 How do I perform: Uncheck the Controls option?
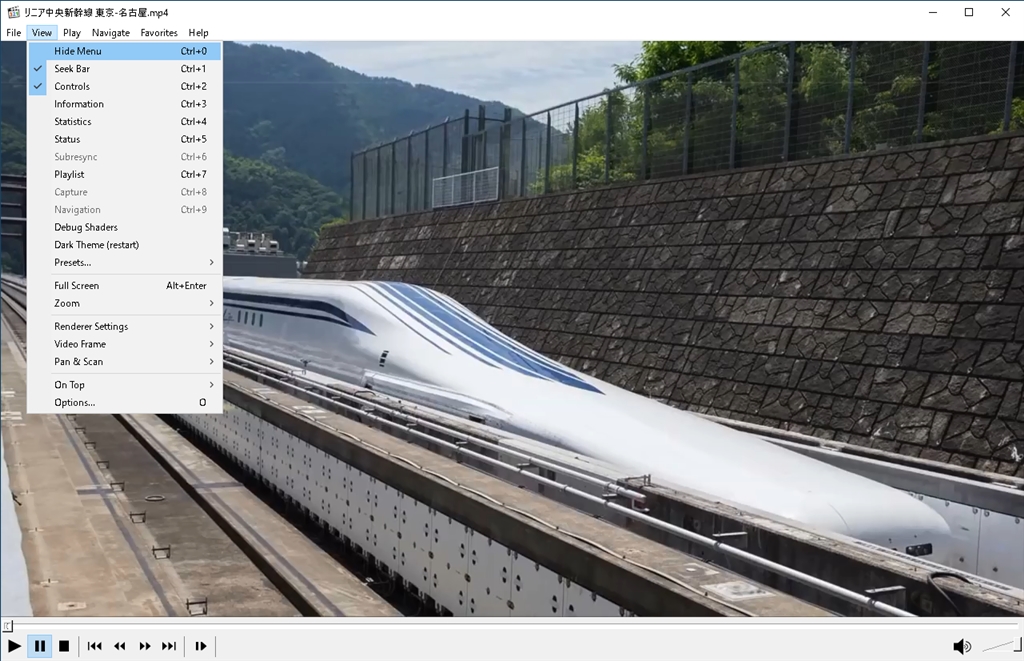[125, 86]
